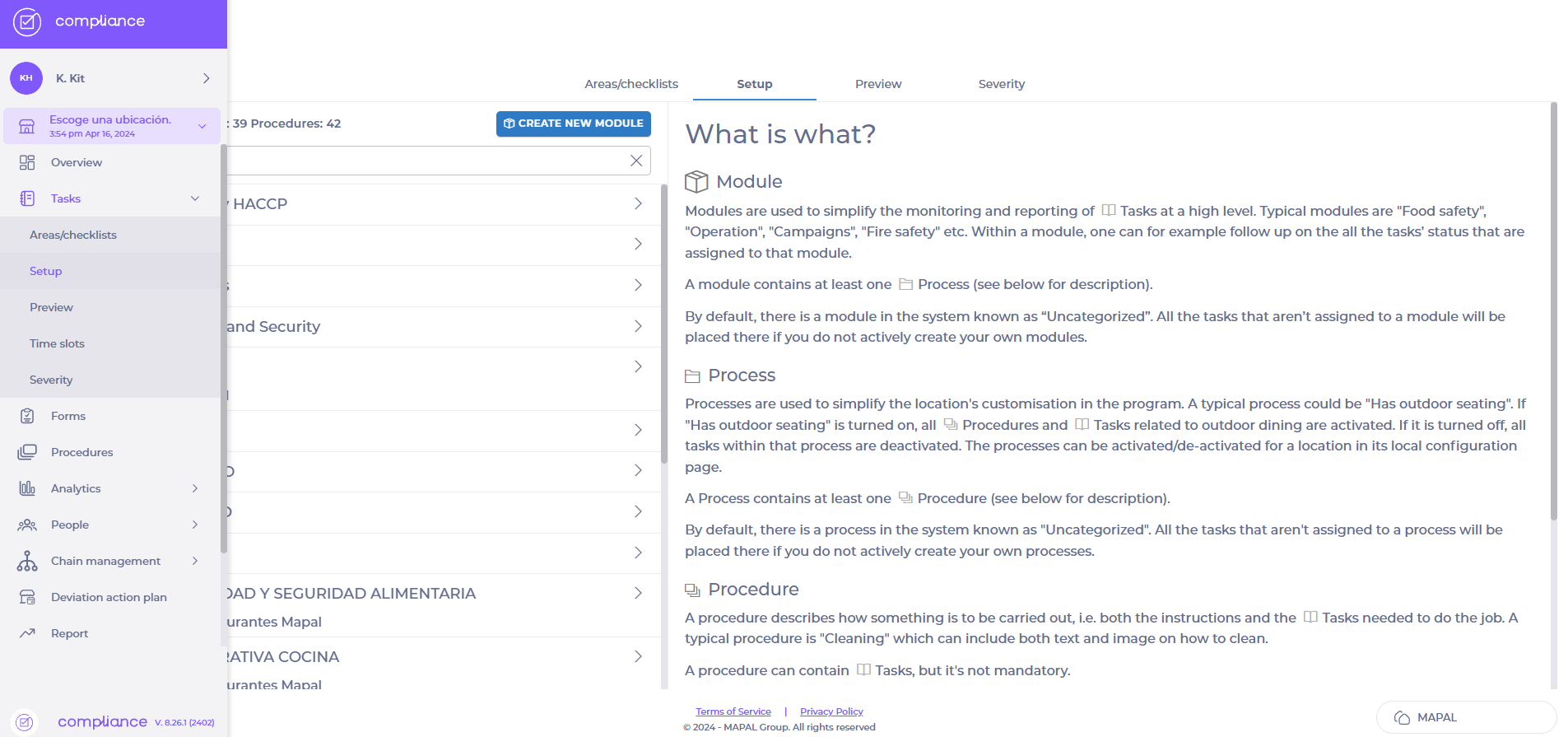Open Deviation action plan page

click(x=110, y=597)
